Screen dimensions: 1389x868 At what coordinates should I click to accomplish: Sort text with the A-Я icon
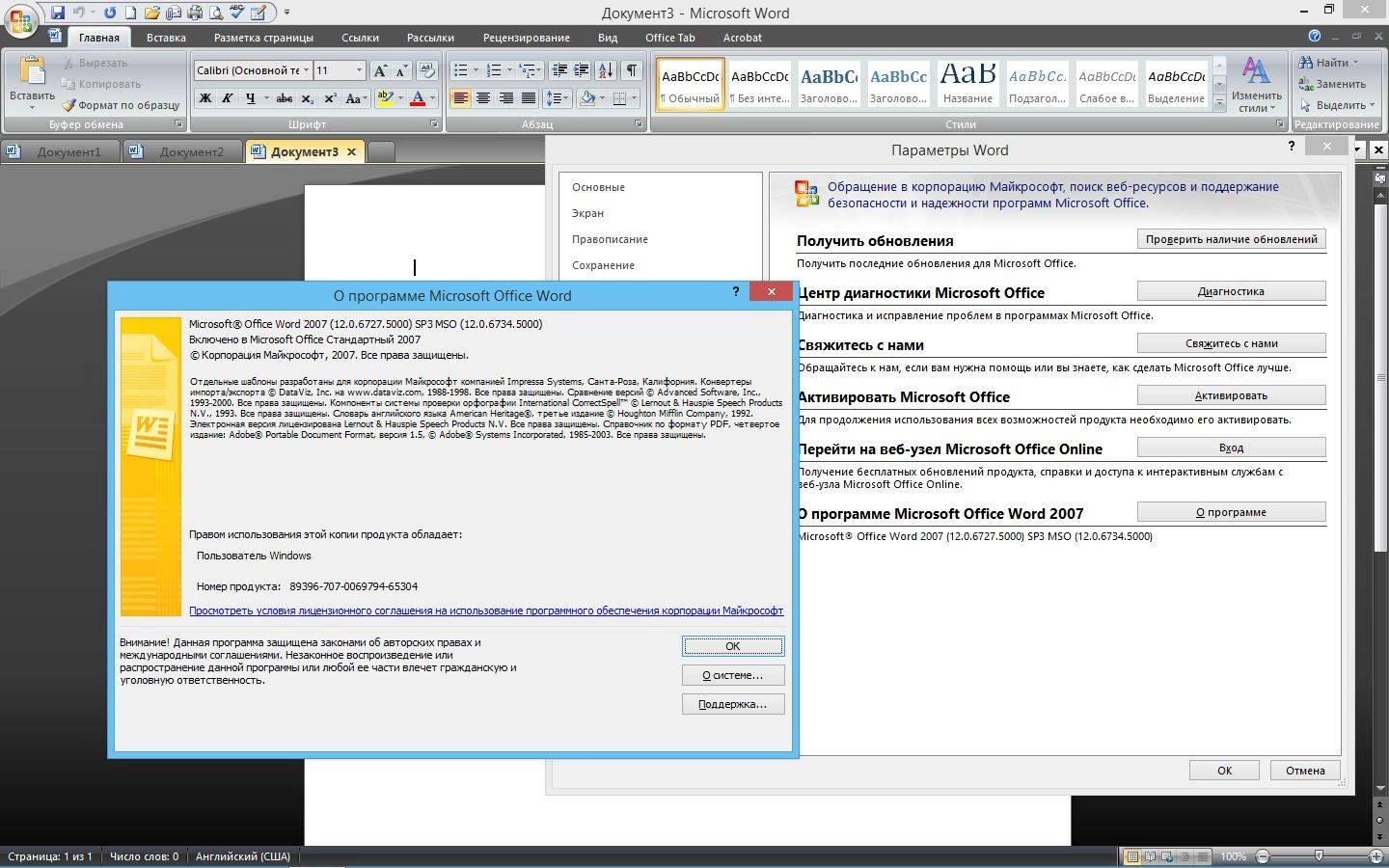click(x=606, y=70)
